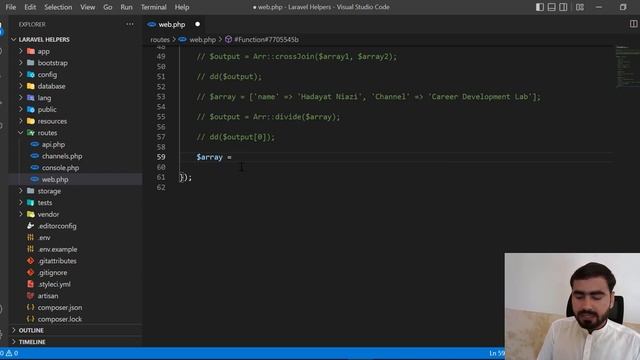Open .editorconfig file

click(57, 226)
